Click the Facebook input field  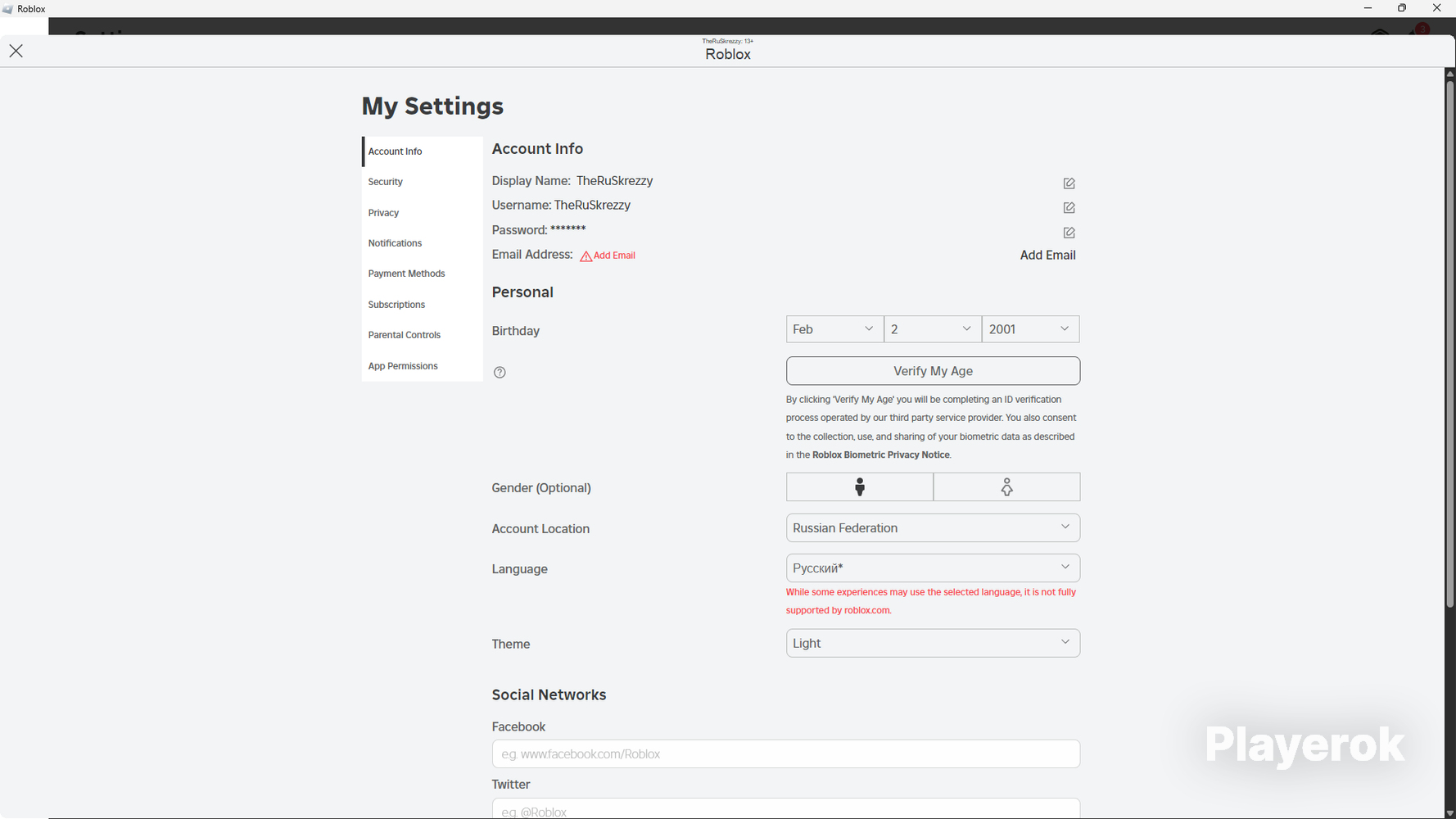coord(785,754)
